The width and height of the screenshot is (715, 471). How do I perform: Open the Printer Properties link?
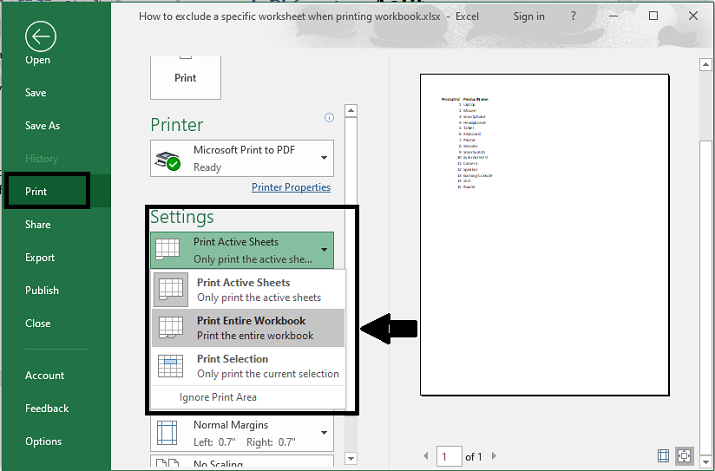[291, 187]
